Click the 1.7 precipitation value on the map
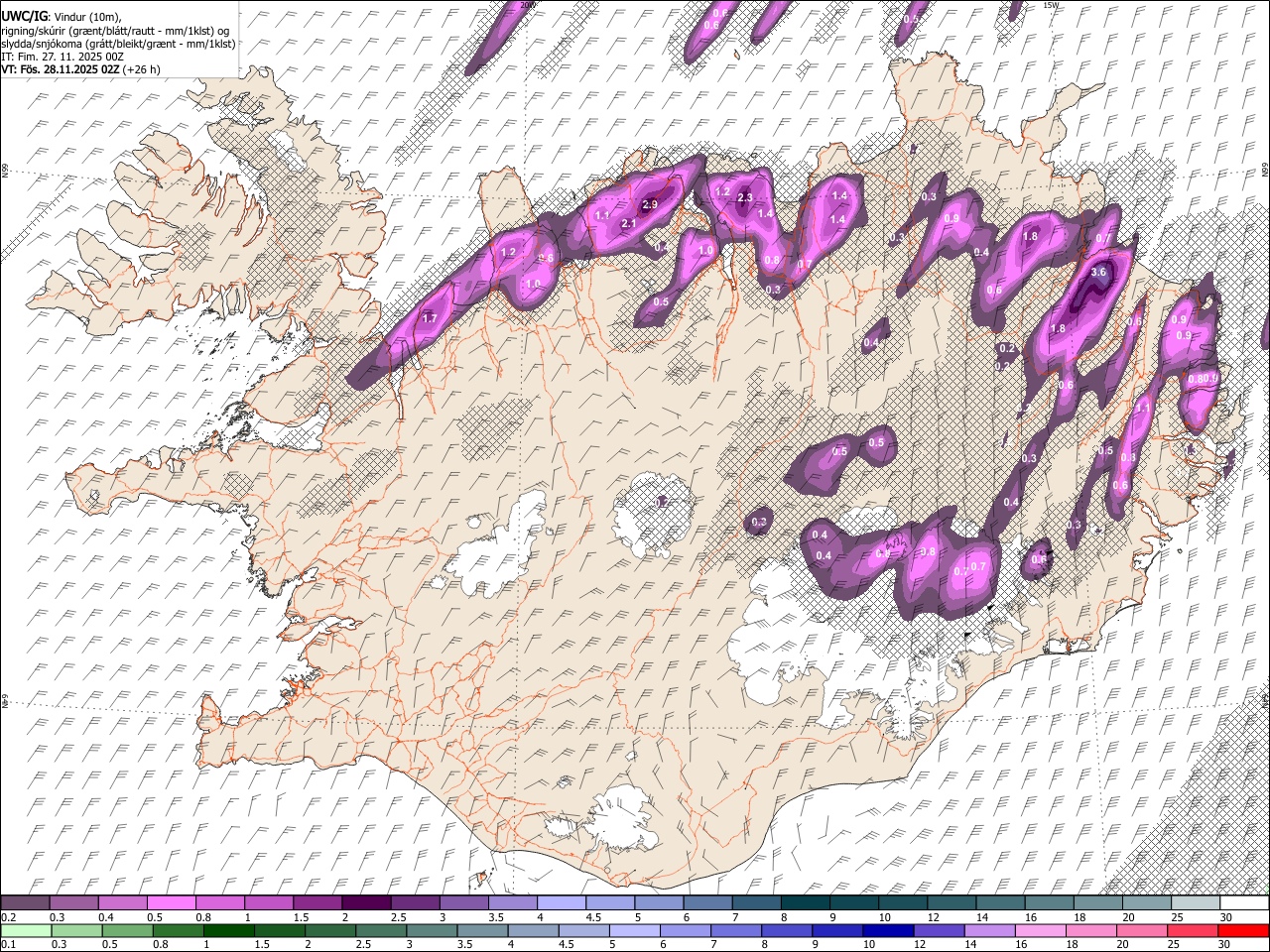Screen dimensions: 1270x952 click(x=430, y=318)
